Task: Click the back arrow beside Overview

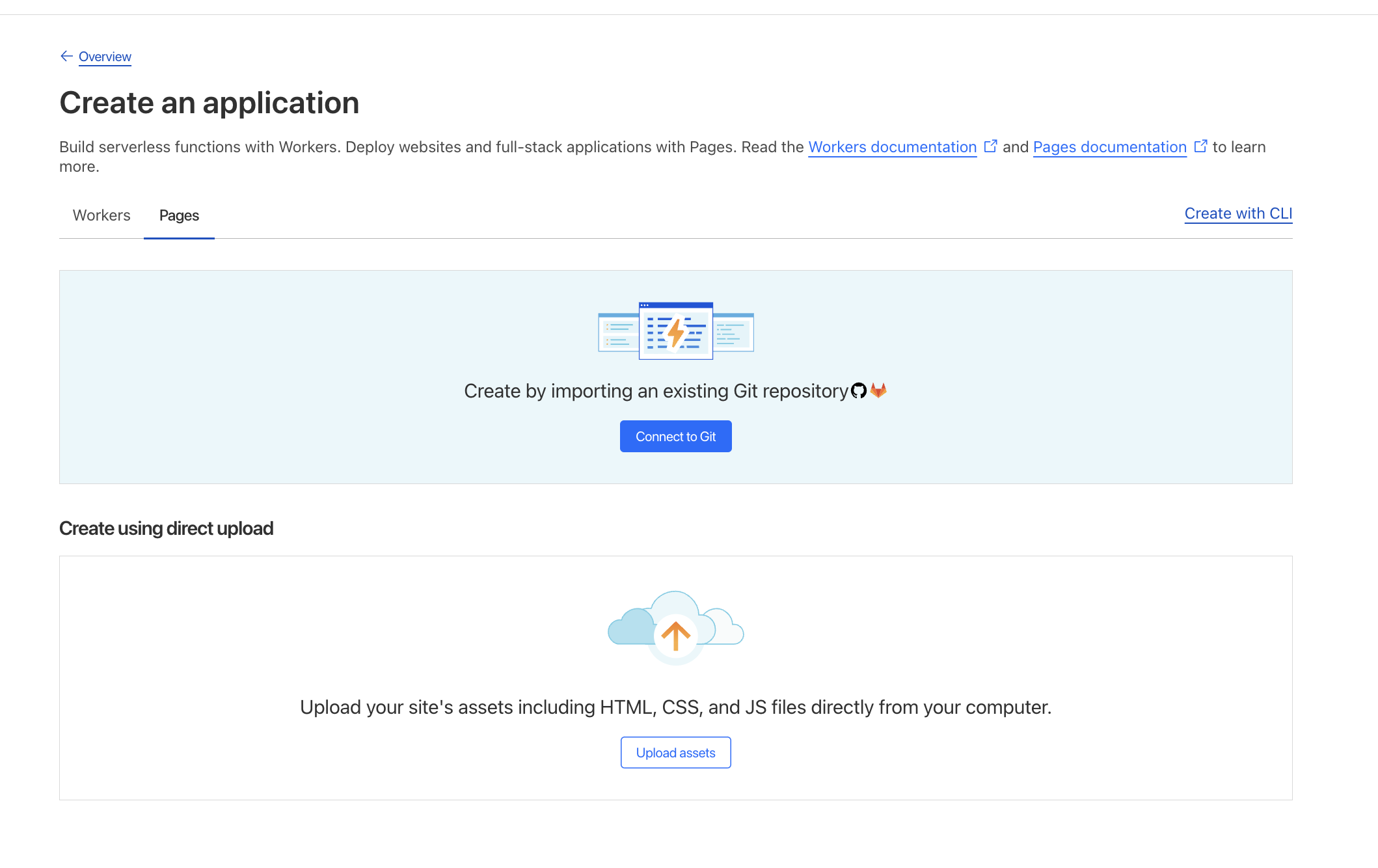Action: click(66, 56)
